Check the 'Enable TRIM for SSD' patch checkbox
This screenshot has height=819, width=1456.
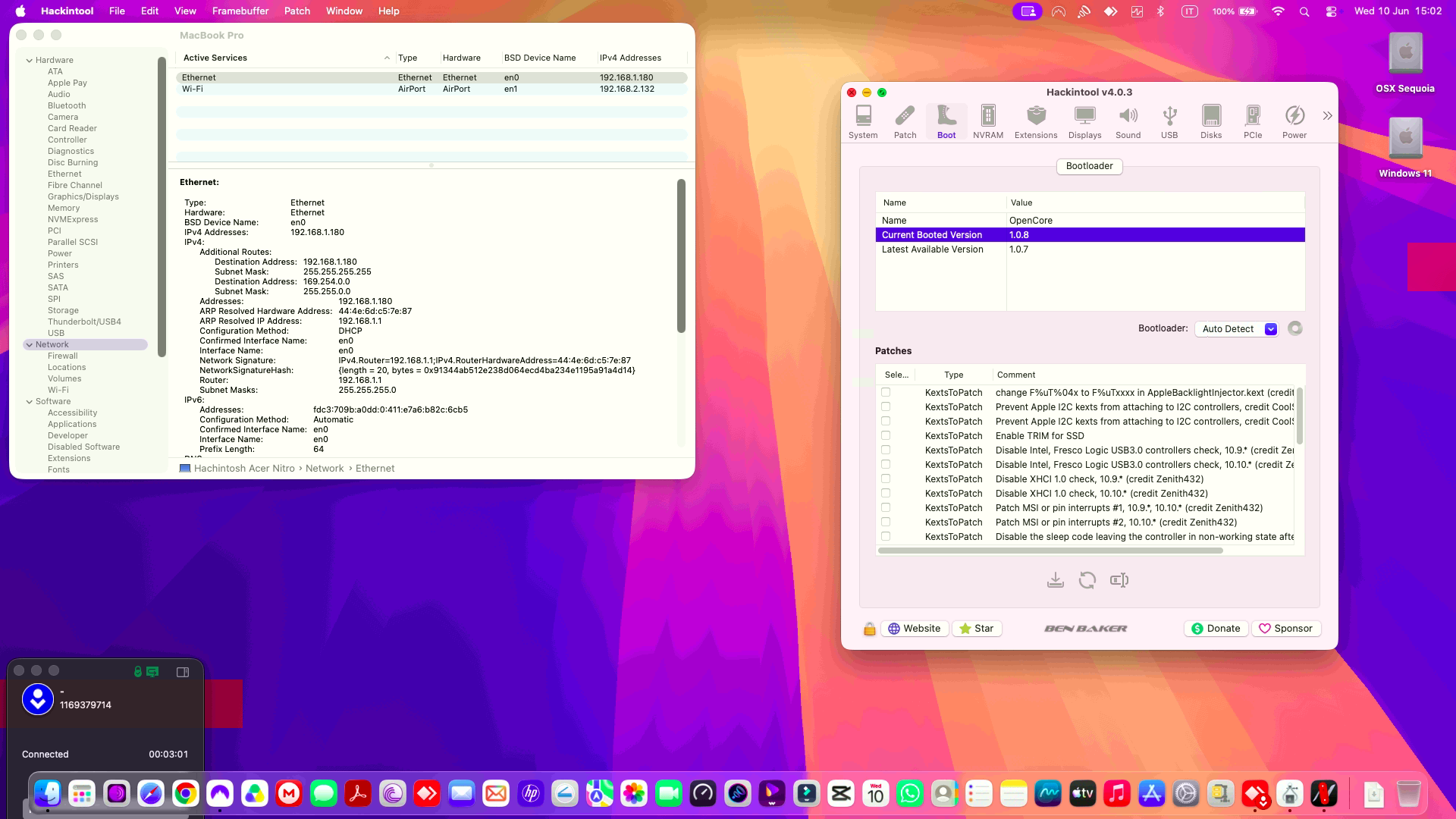[886, 435]
